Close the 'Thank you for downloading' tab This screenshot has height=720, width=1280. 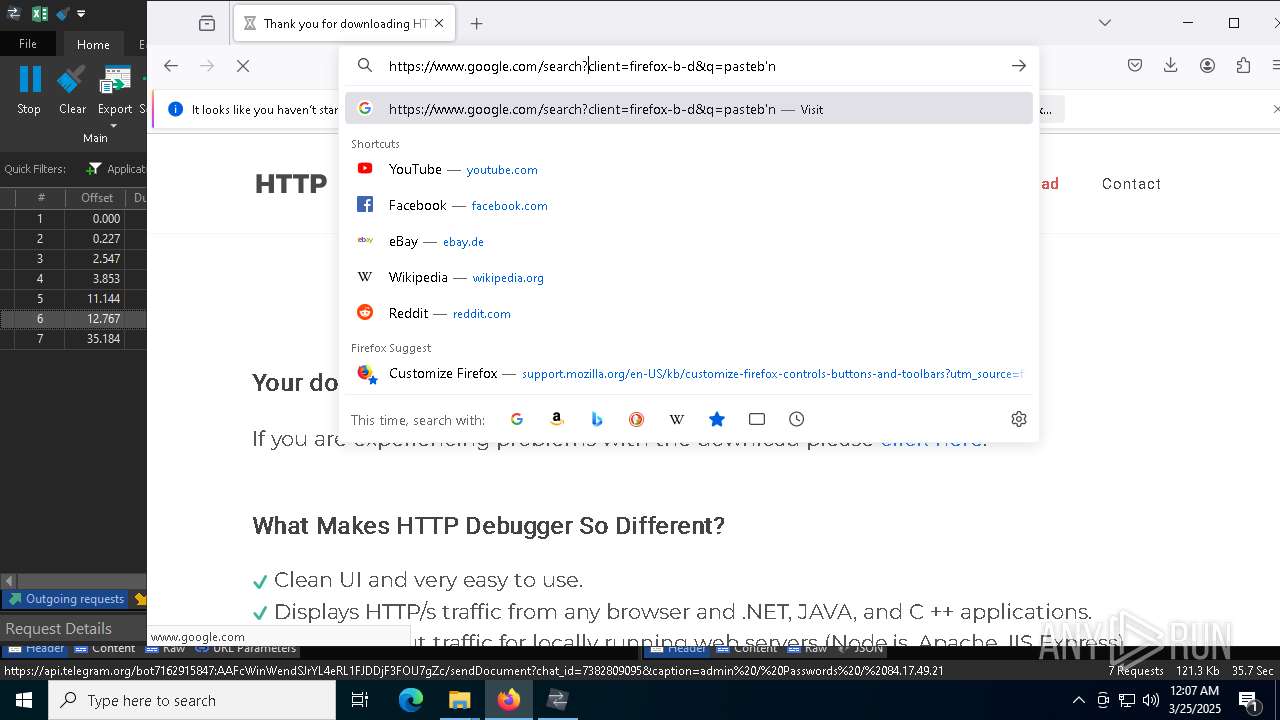coord(439,23)
